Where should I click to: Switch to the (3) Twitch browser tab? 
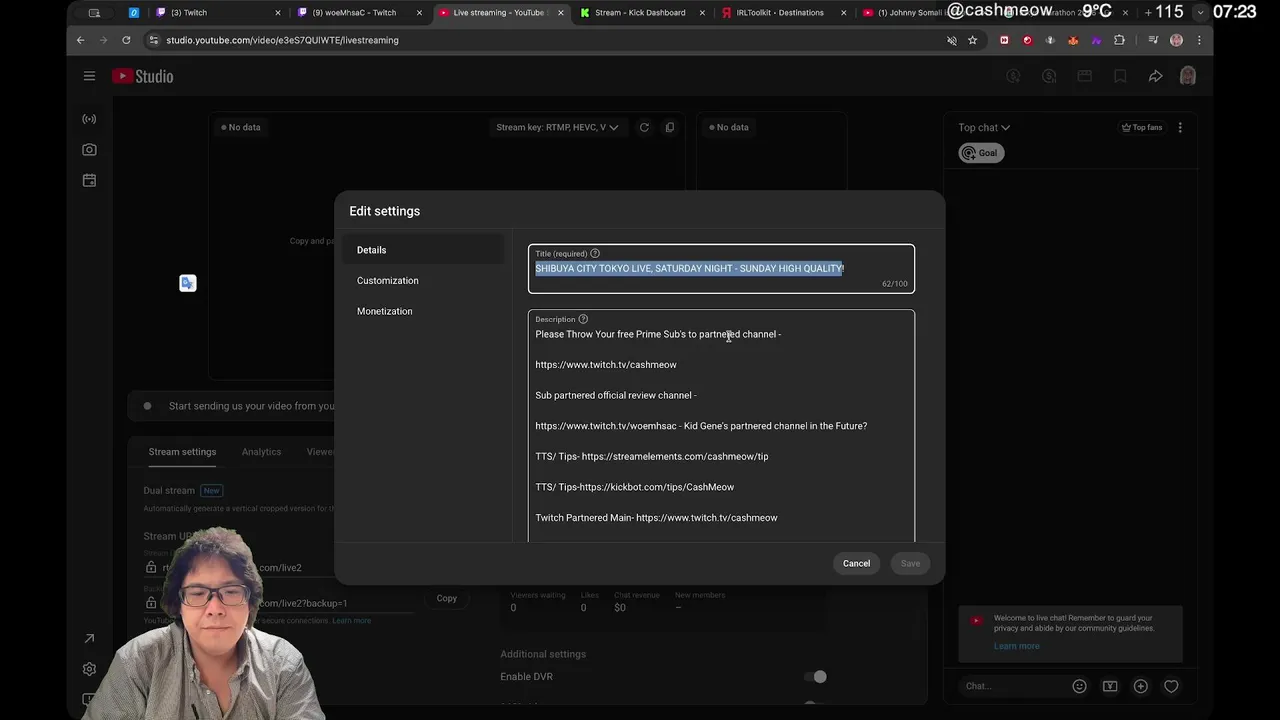tap(217, 13)
